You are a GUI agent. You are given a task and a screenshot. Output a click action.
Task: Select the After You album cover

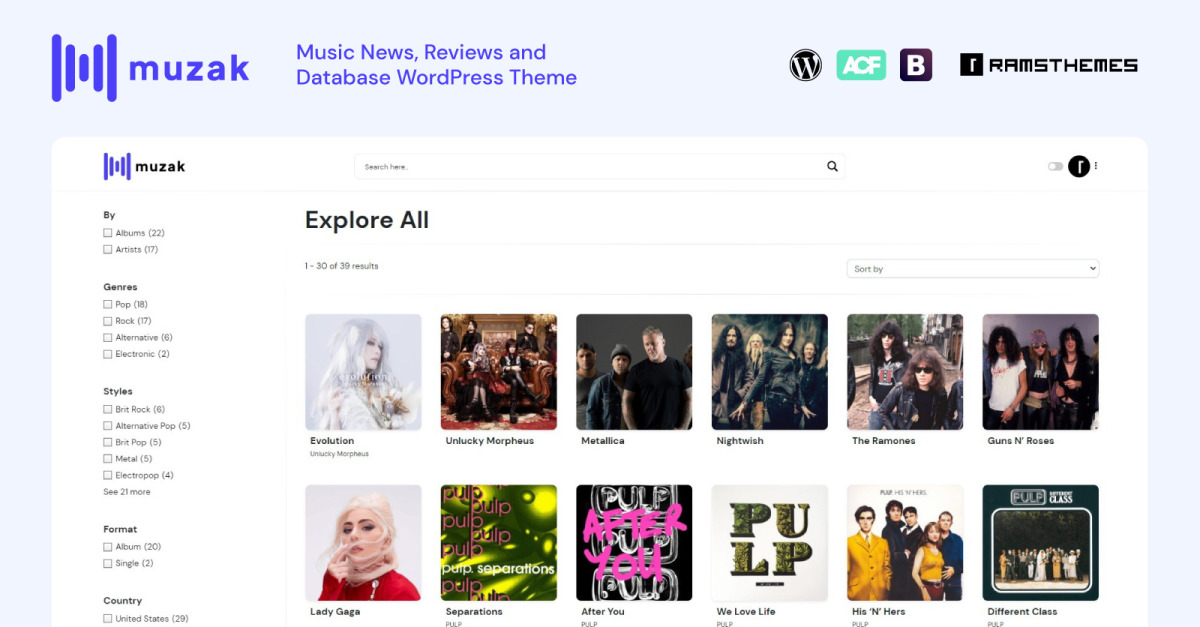[634, 543]
